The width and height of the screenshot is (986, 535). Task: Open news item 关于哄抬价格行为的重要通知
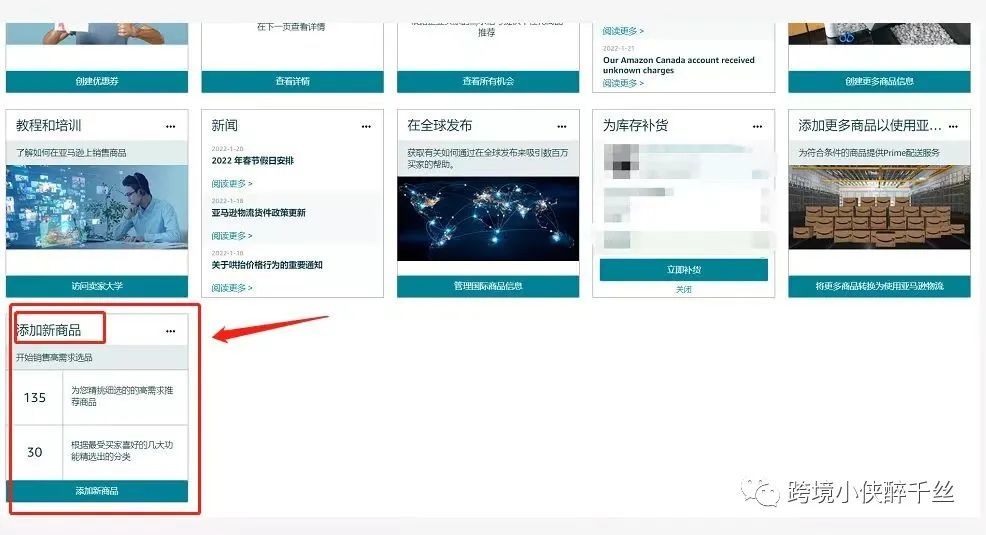coord(267,265)
